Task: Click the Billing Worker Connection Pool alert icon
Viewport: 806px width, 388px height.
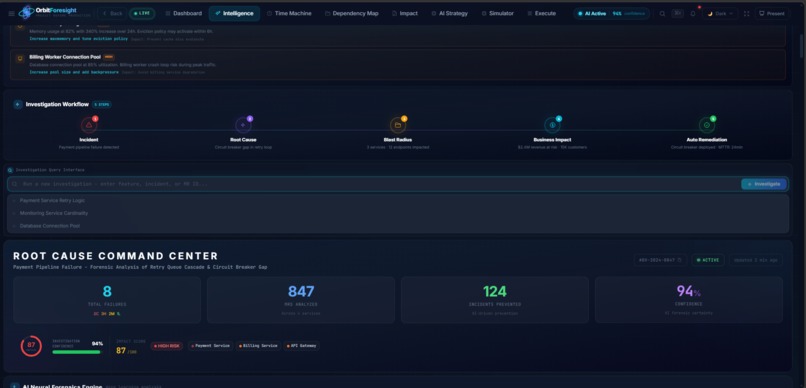Action: [x=20, y=59]
